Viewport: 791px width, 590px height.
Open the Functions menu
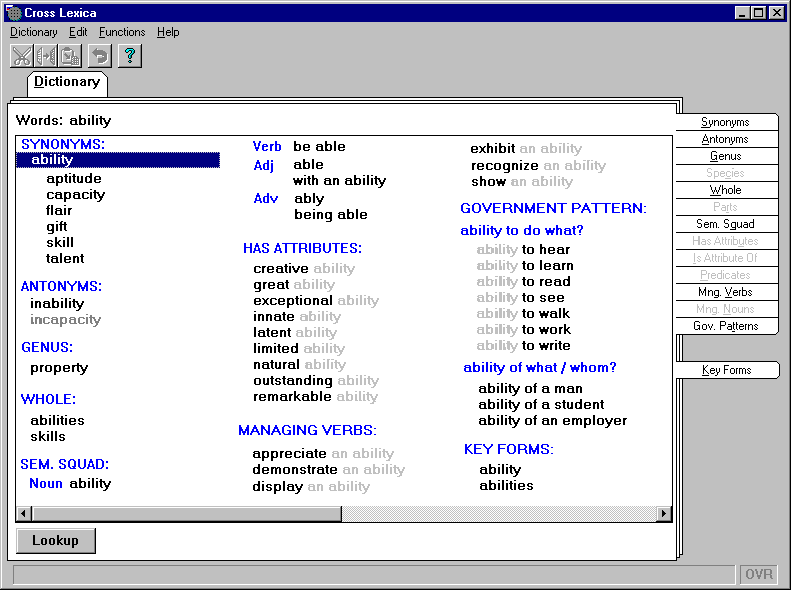click(122, 32)
